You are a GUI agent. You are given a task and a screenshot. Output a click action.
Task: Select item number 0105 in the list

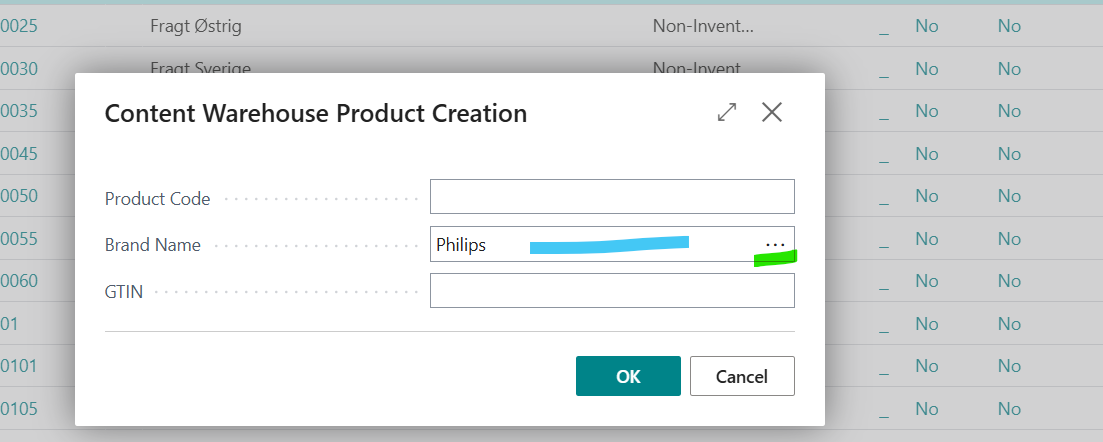pos(19,409)
